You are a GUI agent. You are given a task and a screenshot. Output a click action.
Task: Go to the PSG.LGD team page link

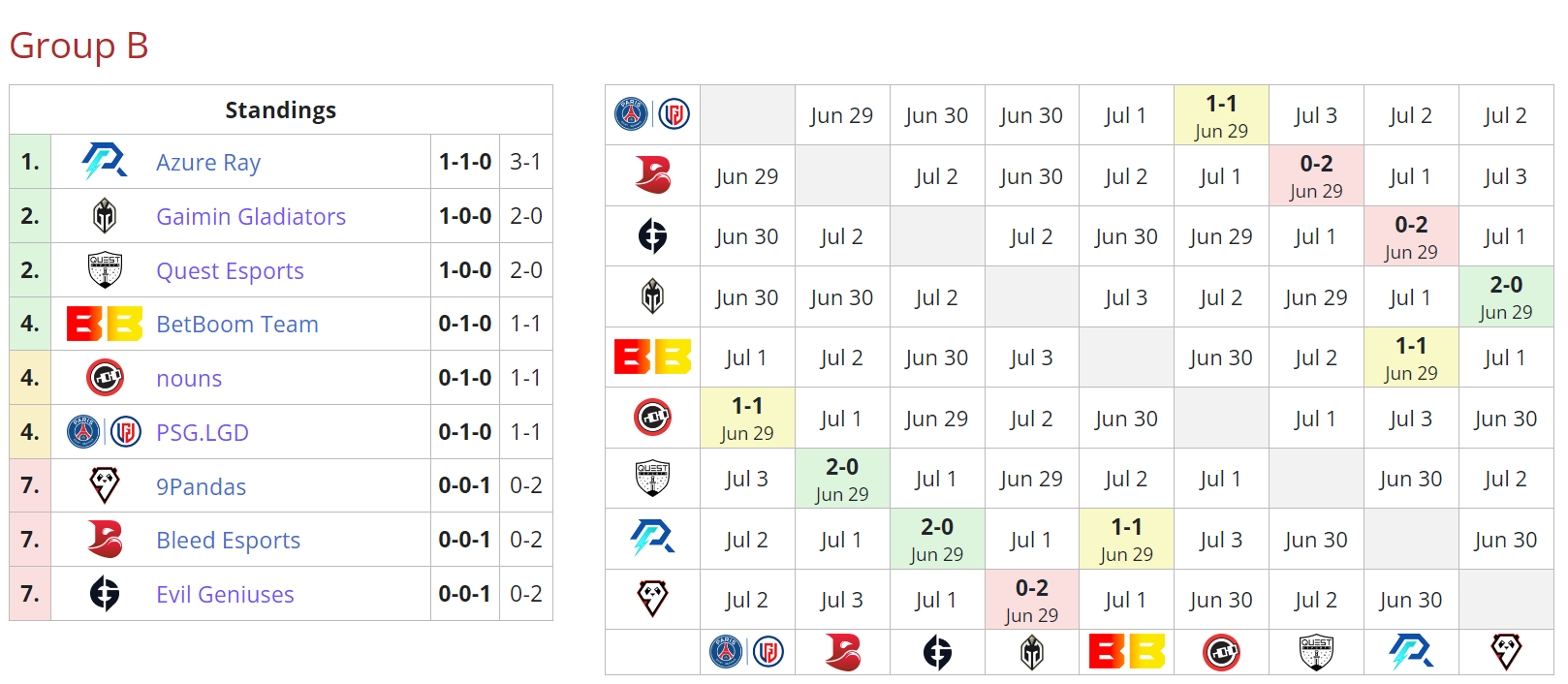(203, 432)
